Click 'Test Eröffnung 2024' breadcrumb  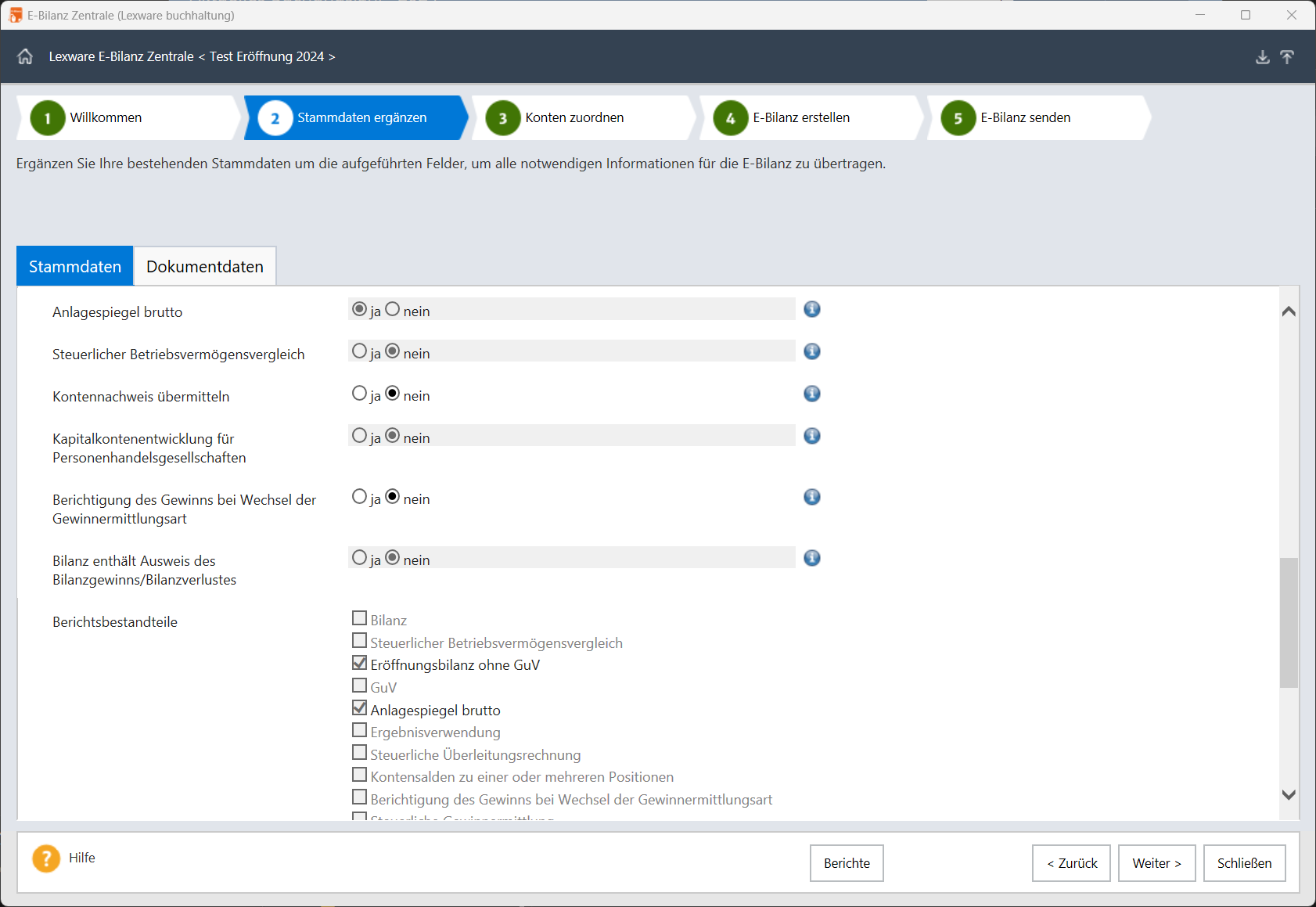[267, 56]
